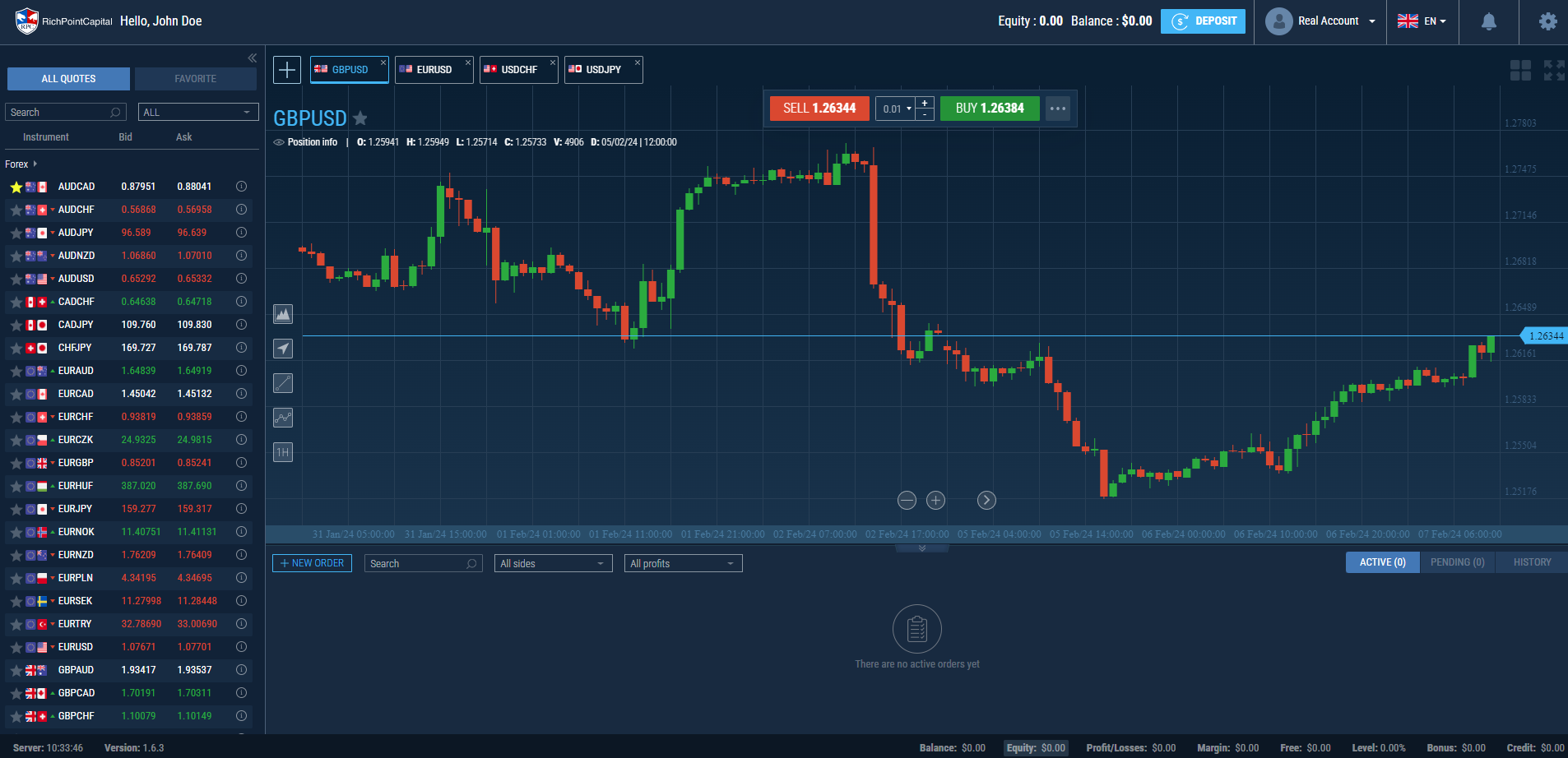Toggle GBPUSD favorite star beside chart title
This screenshot has height=758, width=1568.
(x=360, y=118)
